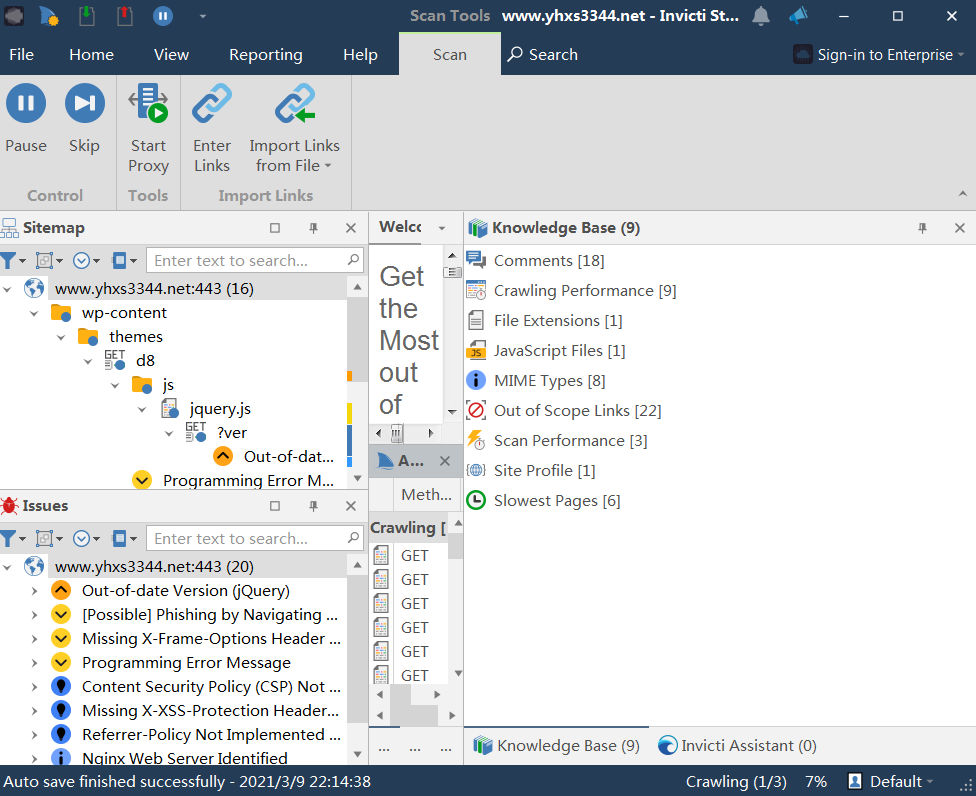
Task: Open the Help ribbon tab
Action: point(360,55)
